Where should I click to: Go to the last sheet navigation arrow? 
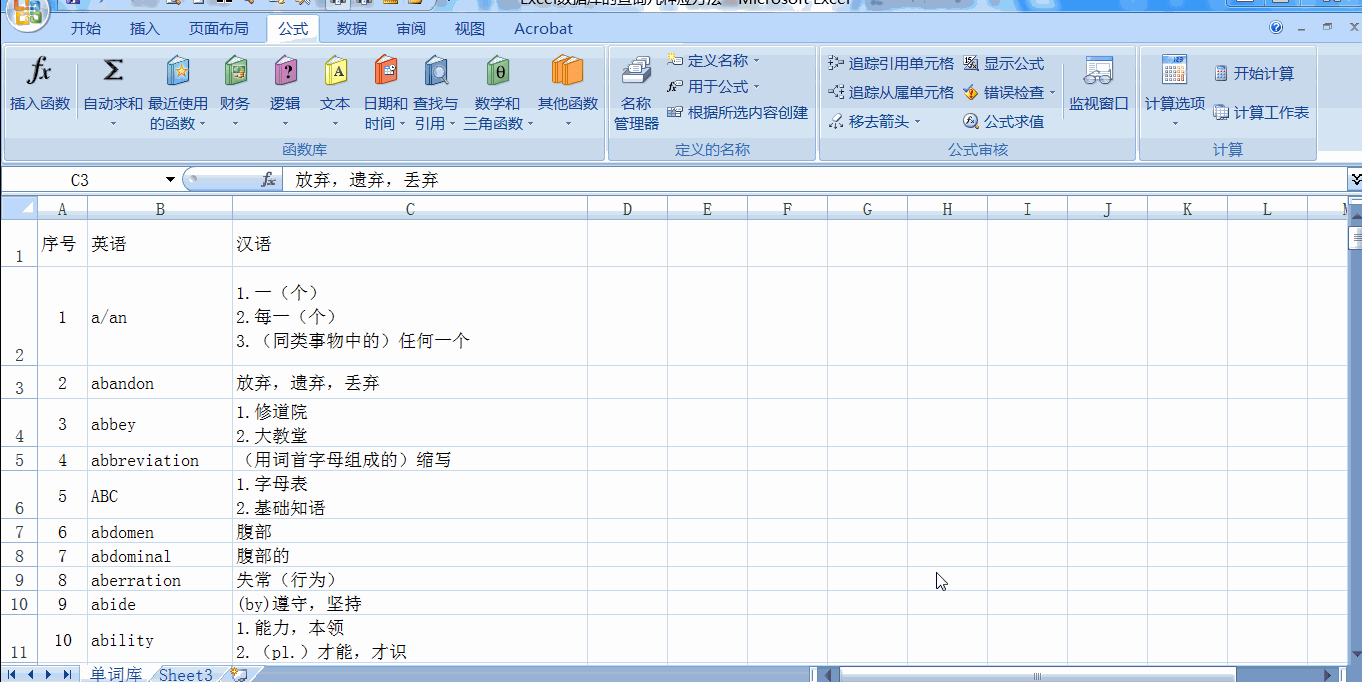click(x=66, y=675)
